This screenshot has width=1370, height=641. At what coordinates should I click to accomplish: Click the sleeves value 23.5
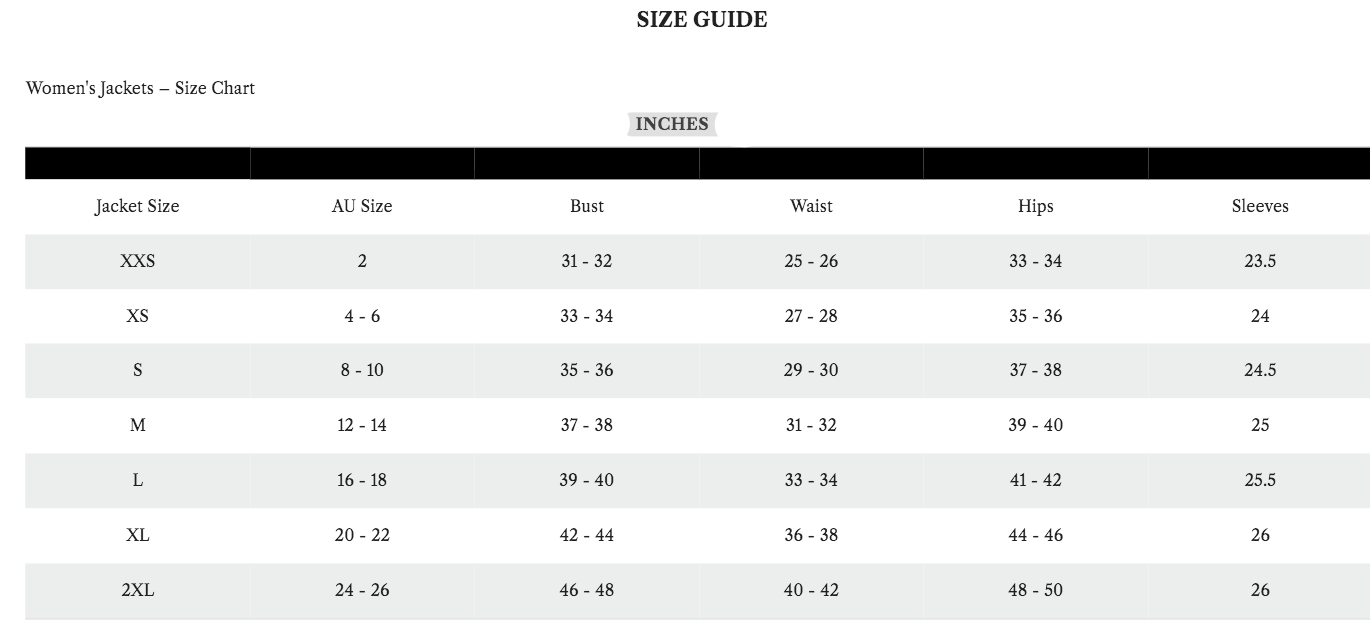tap(1260, 261)
